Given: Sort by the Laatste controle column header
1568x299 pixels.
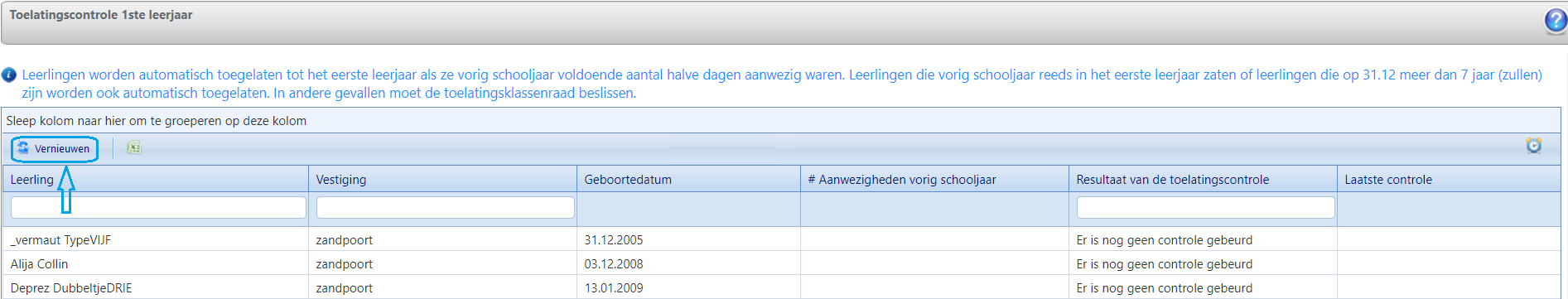Looking at the screenshot, I should (1387, 180).
